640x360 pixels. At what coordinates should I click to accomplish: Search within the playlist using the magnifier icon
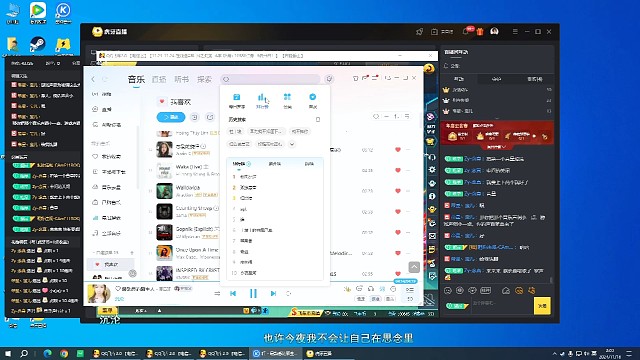(376, 117)
